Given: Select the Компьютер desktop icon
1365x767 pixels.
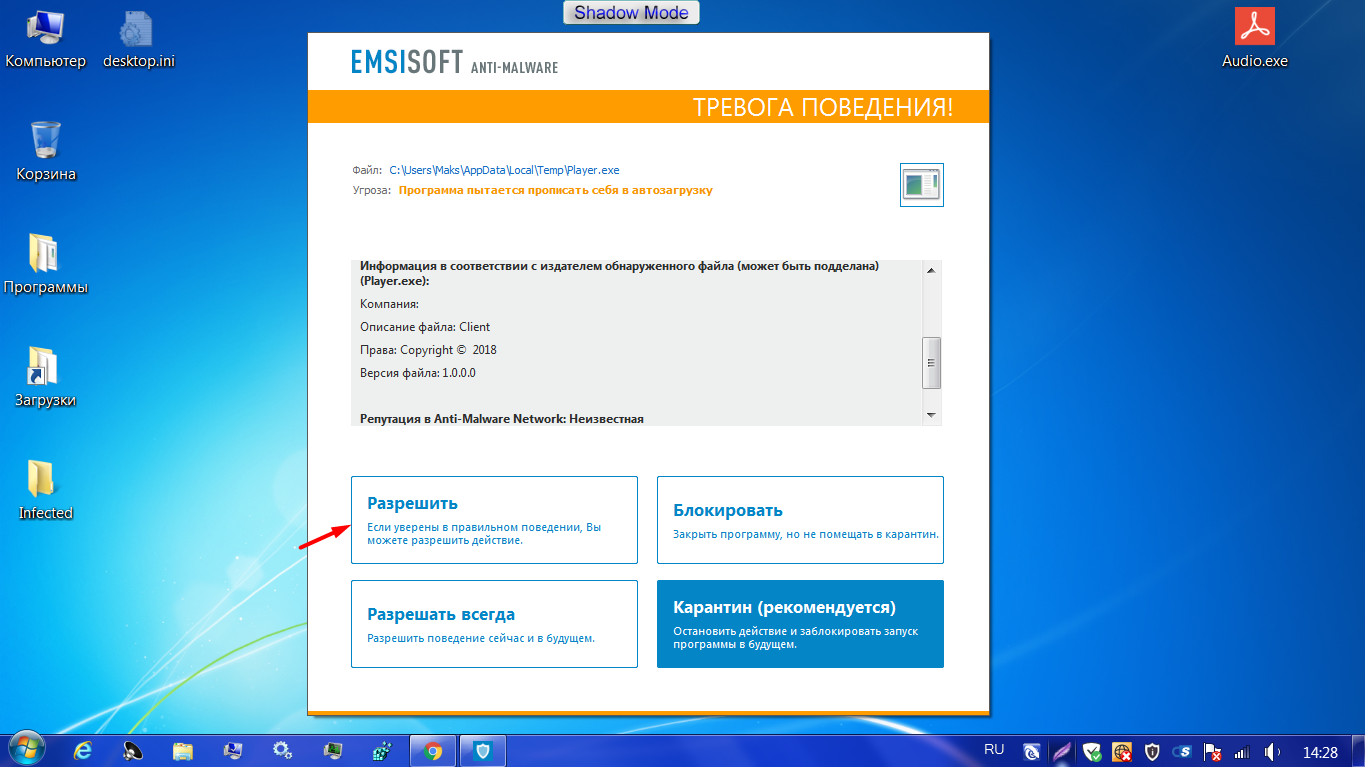Looking at the screenshot, I should click(46, 40).
